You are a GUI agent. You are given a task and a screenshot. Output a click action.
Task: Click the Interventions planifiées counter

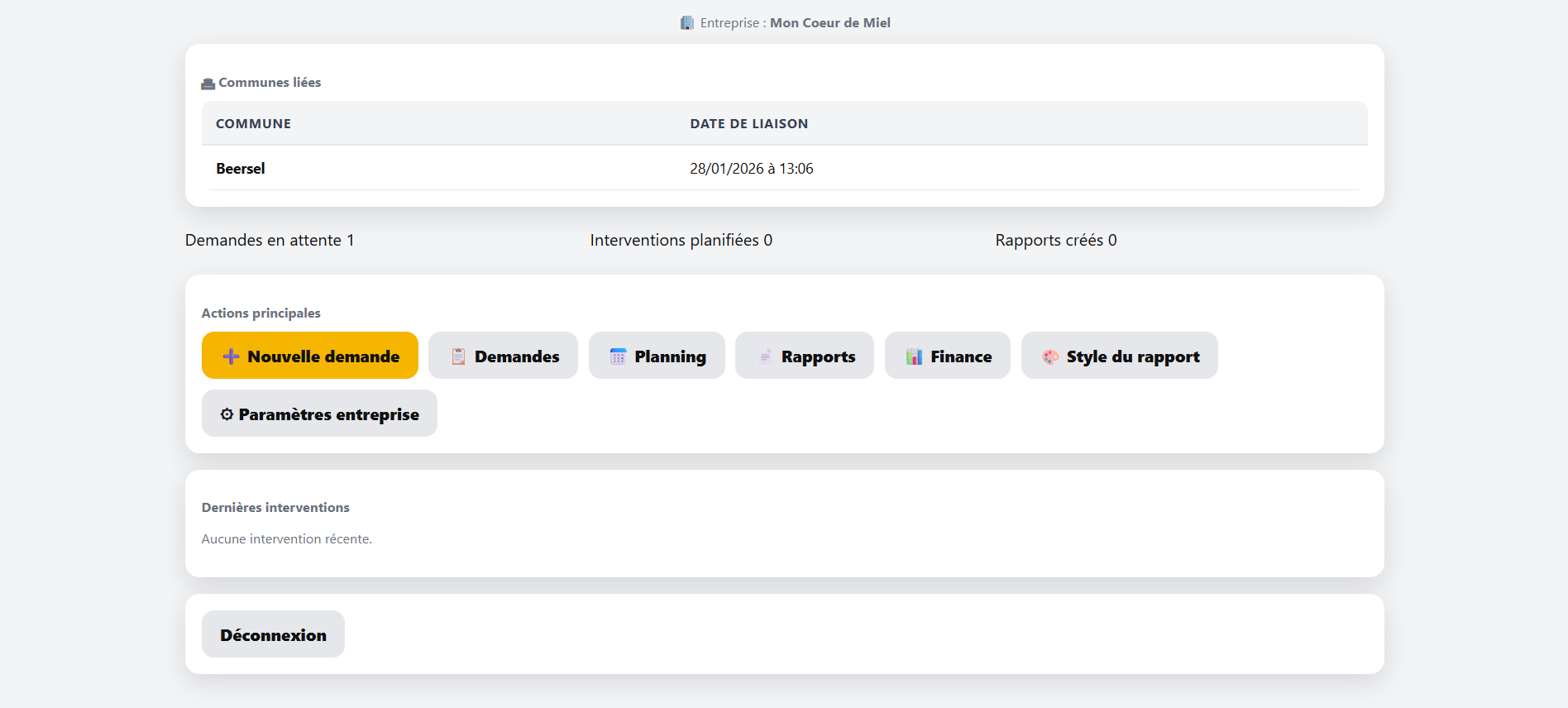coord(681,241)
